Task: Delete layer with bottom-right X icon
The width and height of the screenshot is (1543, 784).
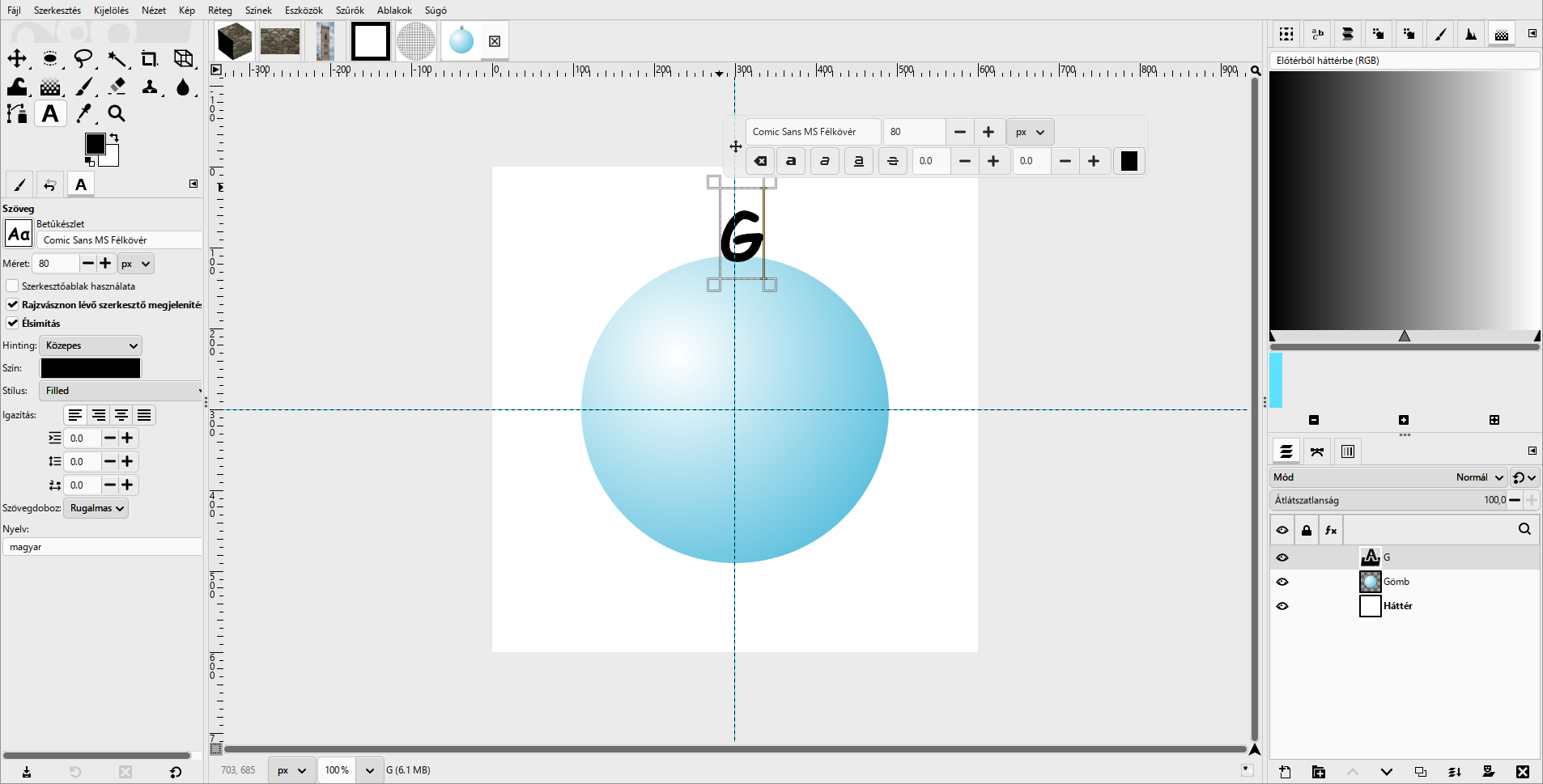Action: (x=1522, y=772)
